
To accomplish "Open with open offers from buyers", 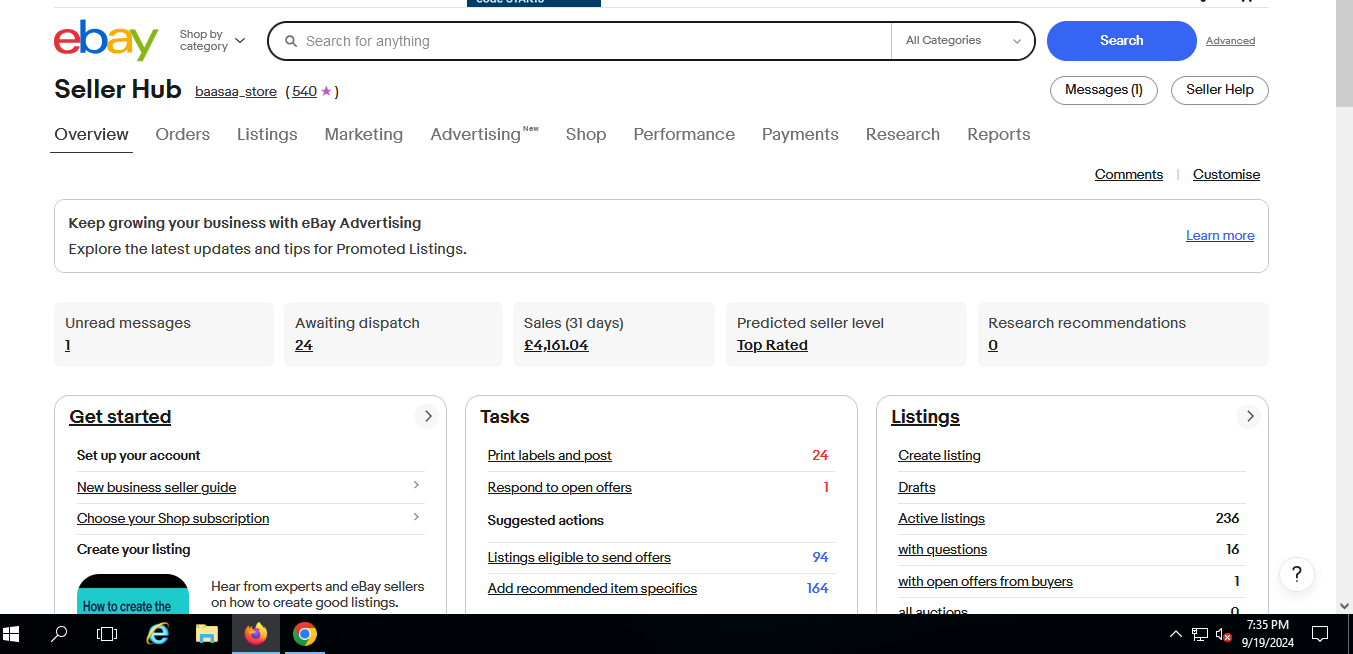I will (x=985, y=582).
